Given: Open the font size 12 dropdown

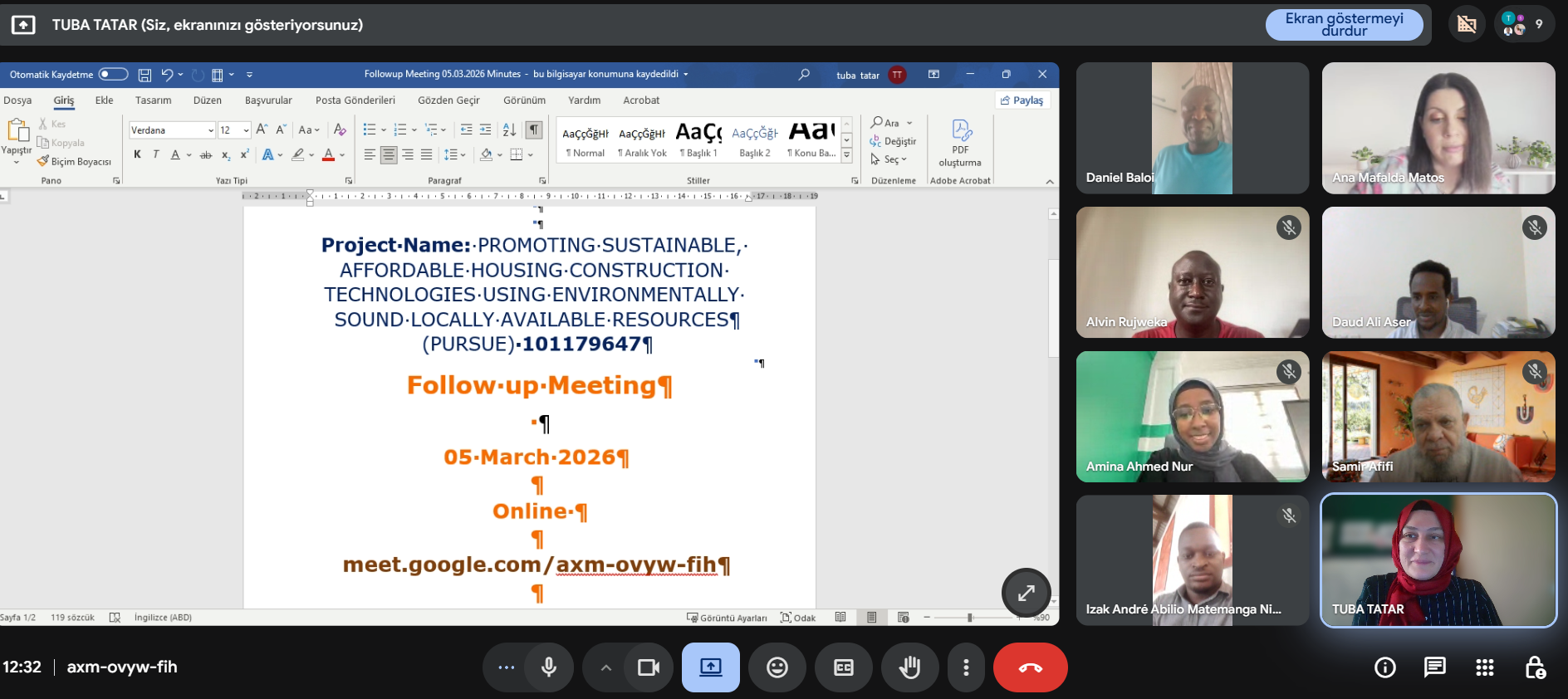Looking at the screenshot, I should [x=247, y=130].
